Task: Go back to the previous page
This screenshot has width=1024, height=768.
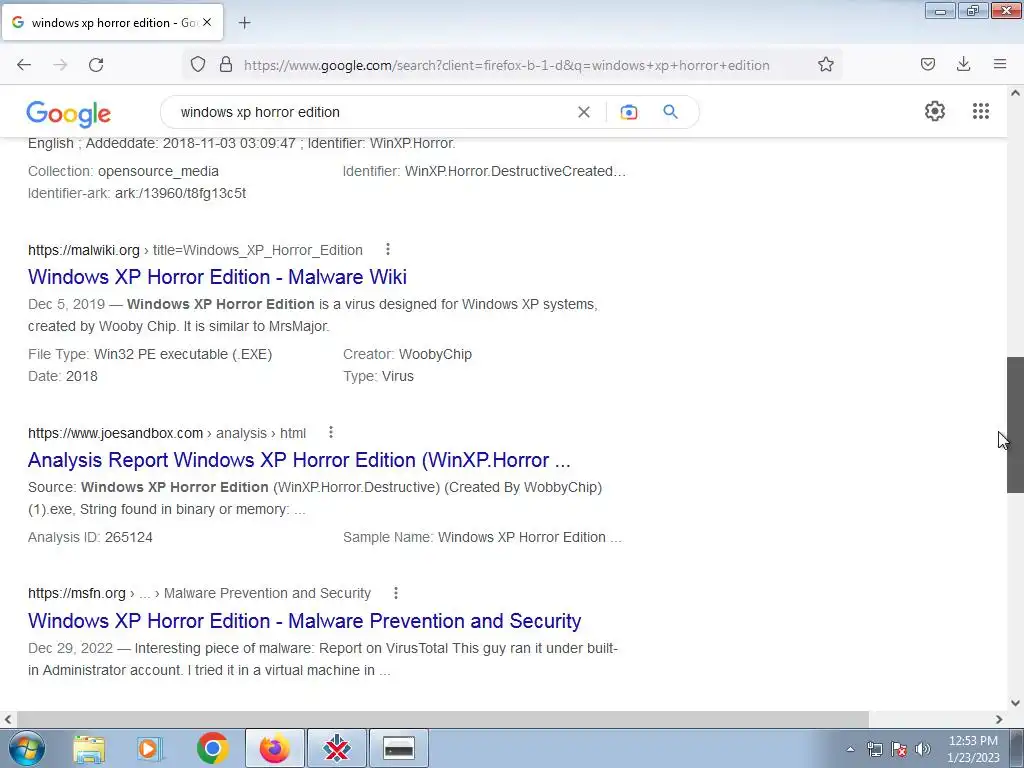Action: click(x=24, y=65)
